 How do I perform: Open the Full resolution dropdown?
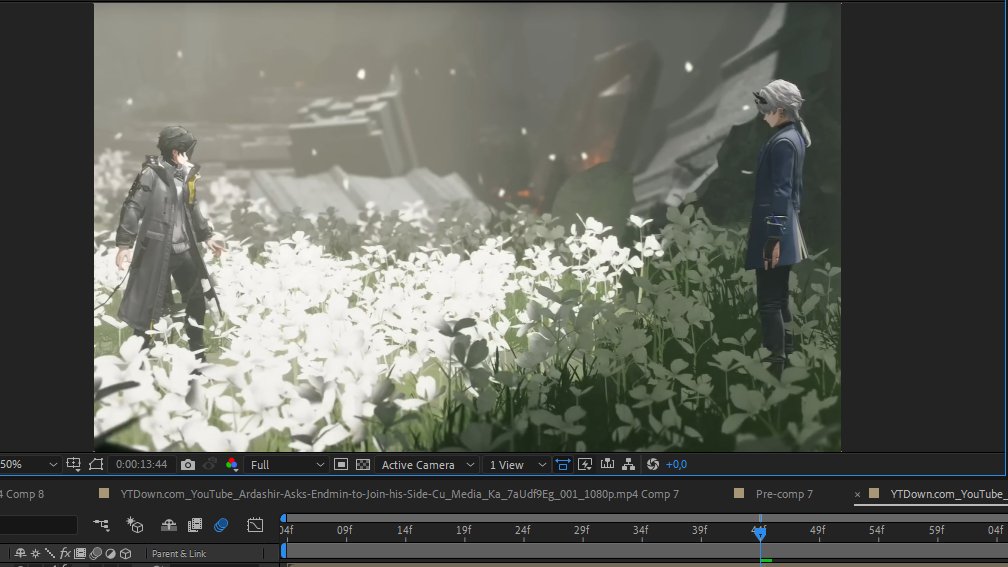[x=286, y=464]
